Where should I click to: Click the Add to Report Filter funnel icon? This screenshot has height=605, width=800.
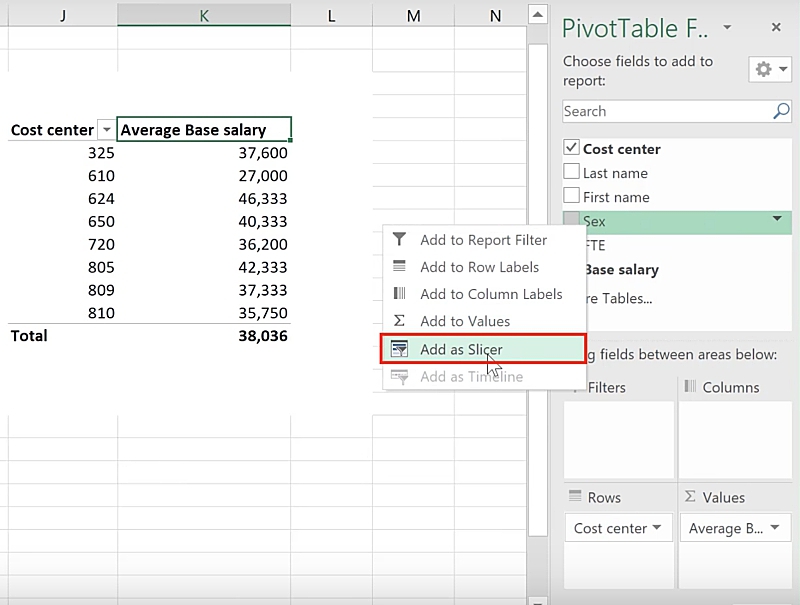(x=399, y=240)
